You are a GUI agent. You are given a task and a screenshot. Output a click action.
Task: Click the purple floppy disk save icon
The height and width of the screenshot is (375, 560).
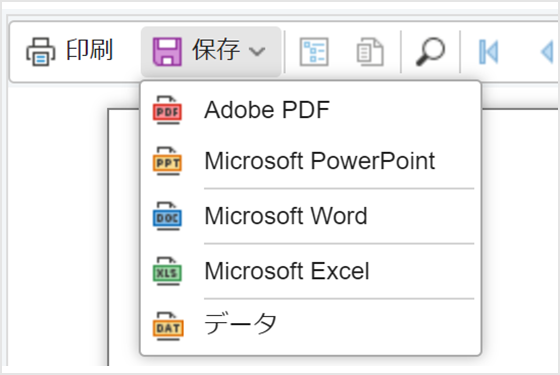point(167,52)
